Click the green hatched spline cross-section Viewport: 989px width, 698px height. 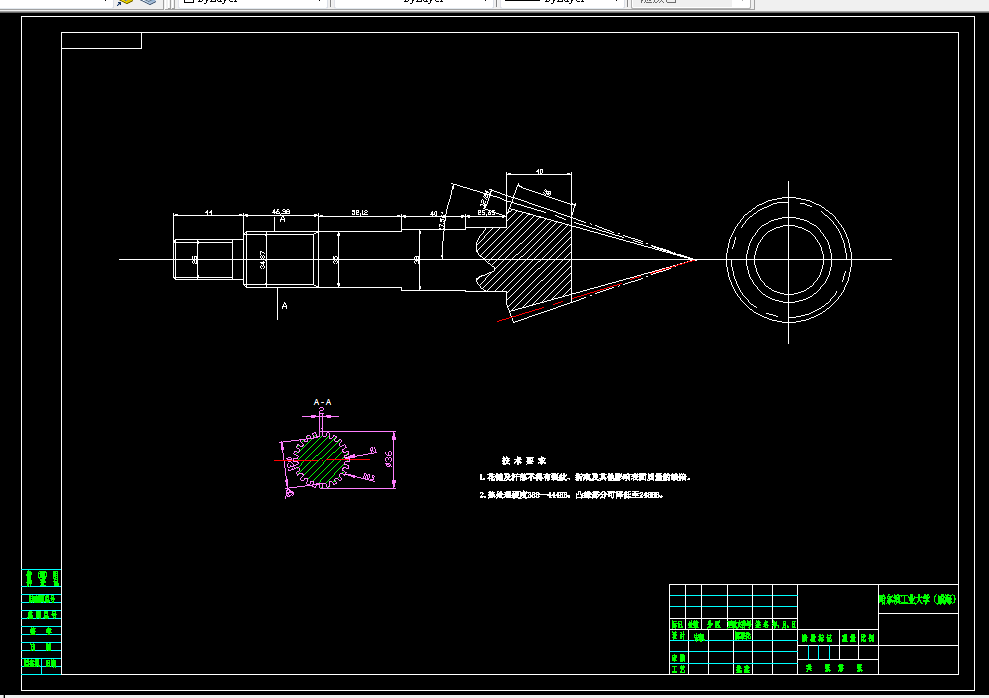click(x=320, y=459)
